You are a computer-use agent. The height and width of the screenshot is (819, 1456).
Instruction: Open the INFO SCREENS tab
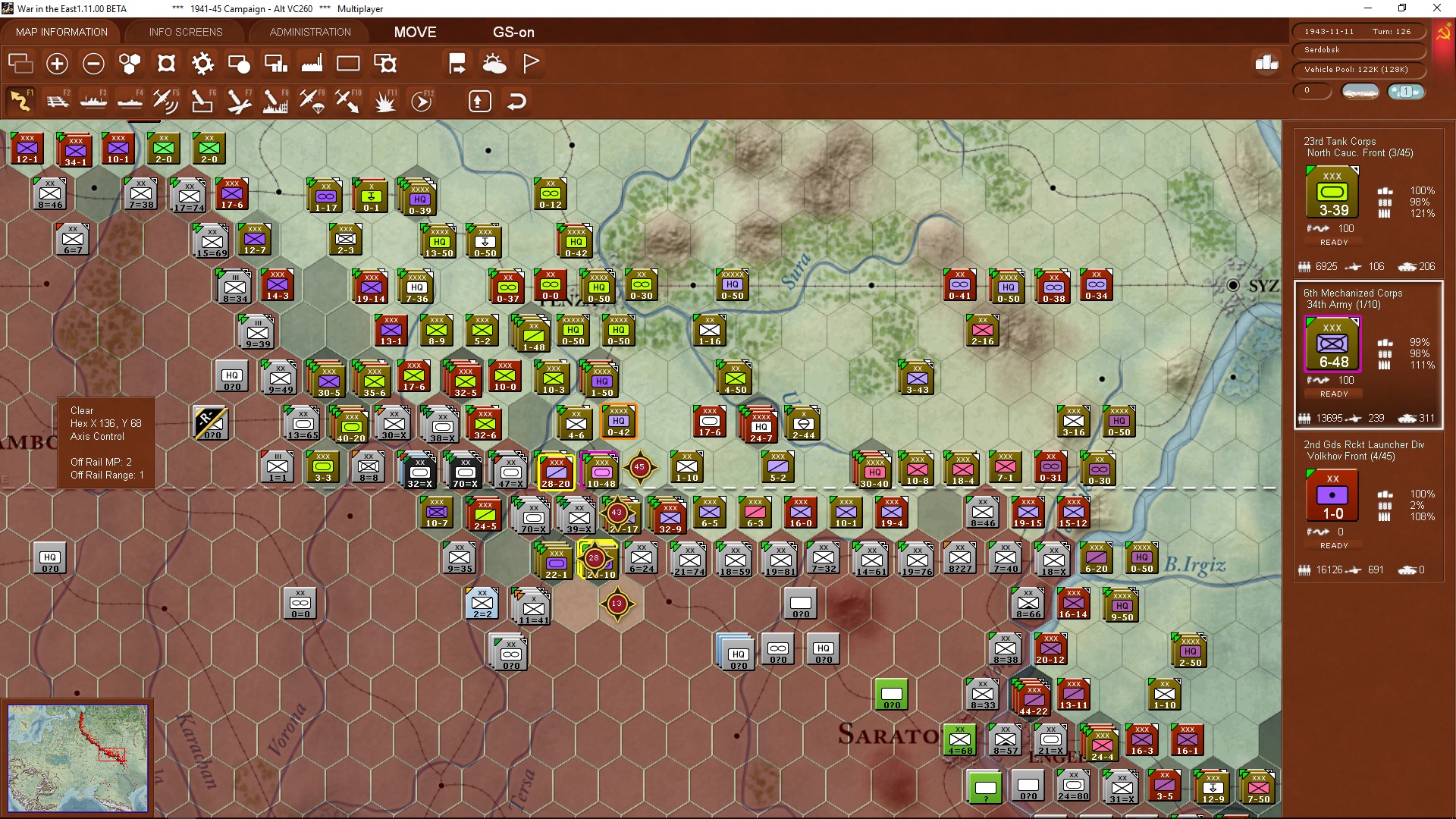click(x=186, y=32)
